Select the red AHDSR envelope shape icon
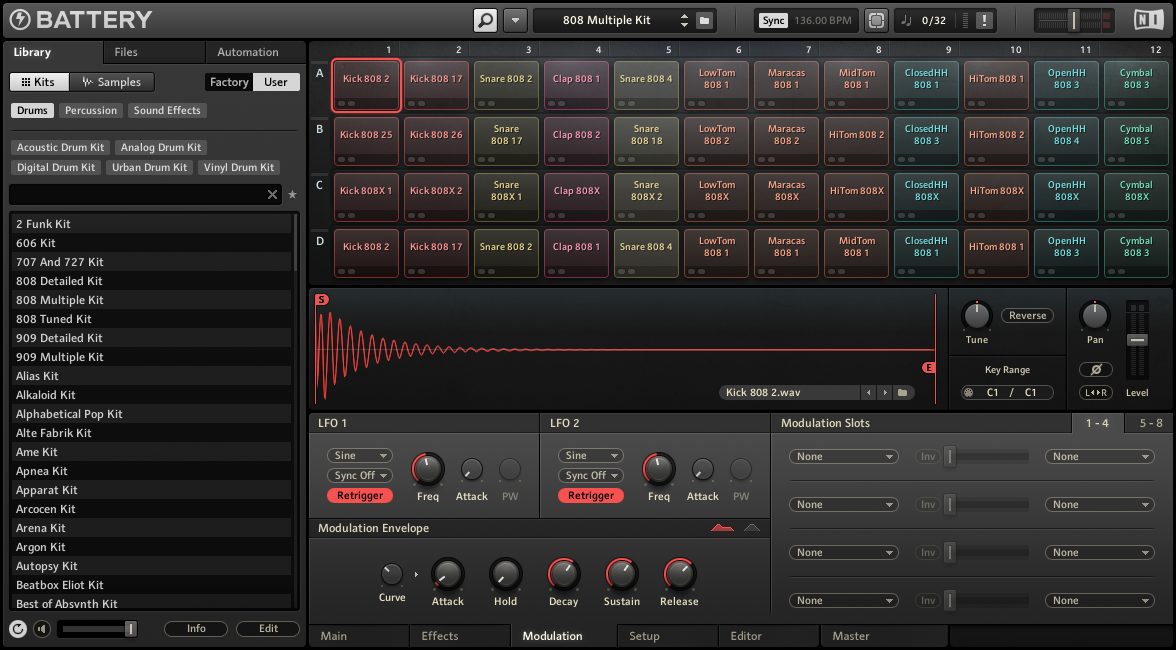 (722, 529)
